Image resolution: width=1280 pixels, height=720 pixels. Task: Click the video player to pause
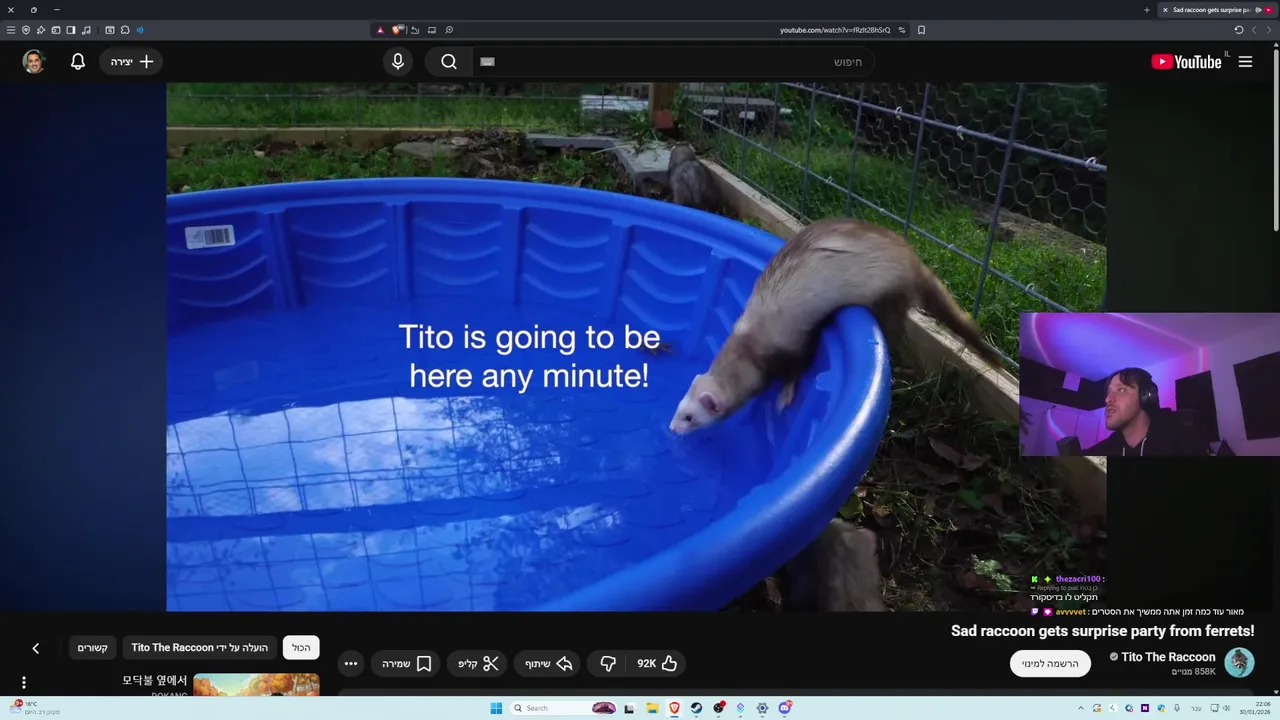click(x=636, y=346)
